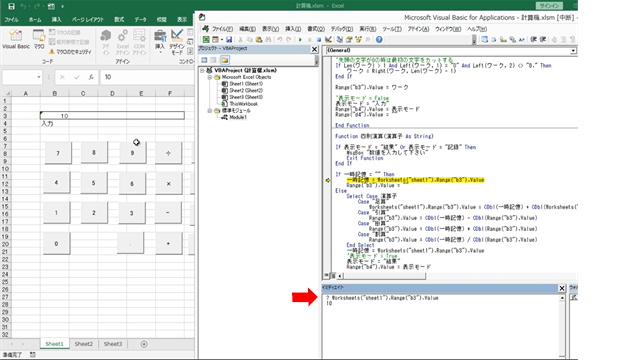This screenshot has height=360, width=640.
Task: Toggle folders icon in Project panel
Action: [224, 60]
